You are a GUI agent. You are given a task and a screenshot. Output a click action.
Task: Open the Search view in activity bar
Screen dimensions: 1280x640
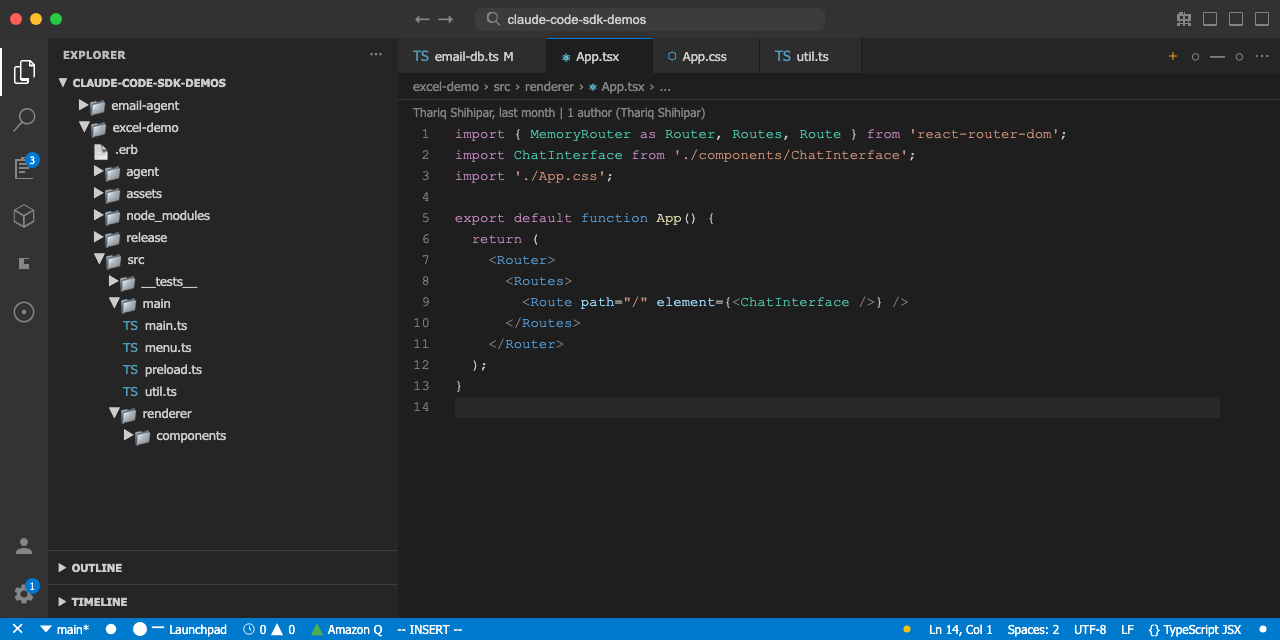pos(24,120)
